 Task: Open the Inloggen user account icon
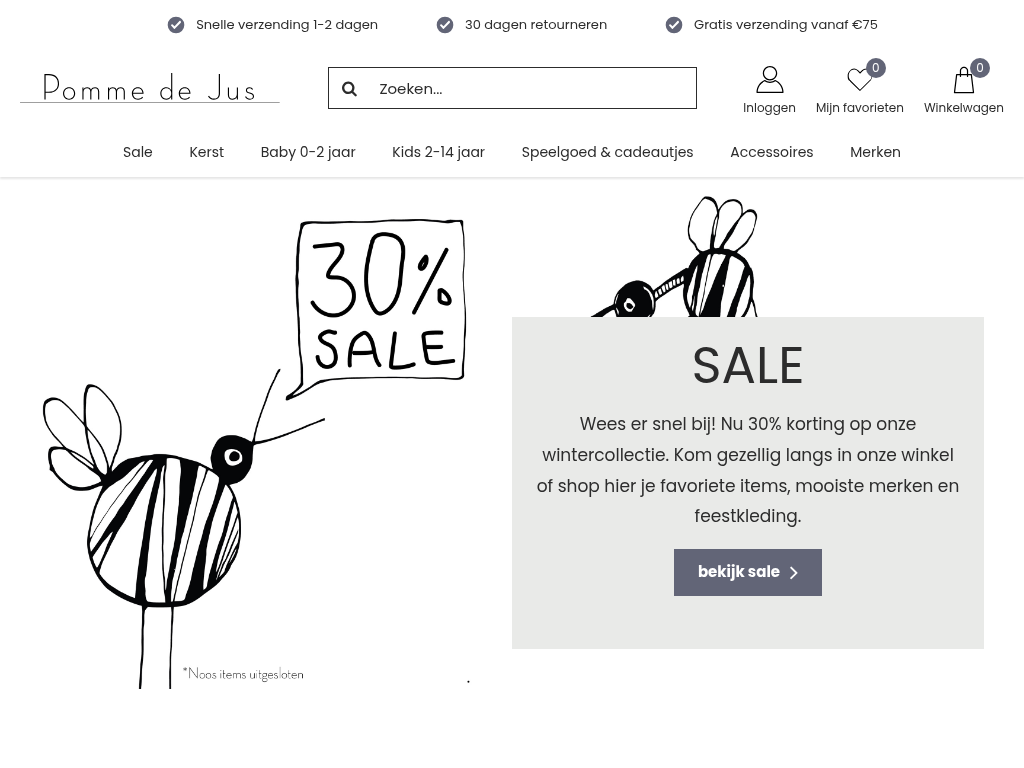(769, 80)
